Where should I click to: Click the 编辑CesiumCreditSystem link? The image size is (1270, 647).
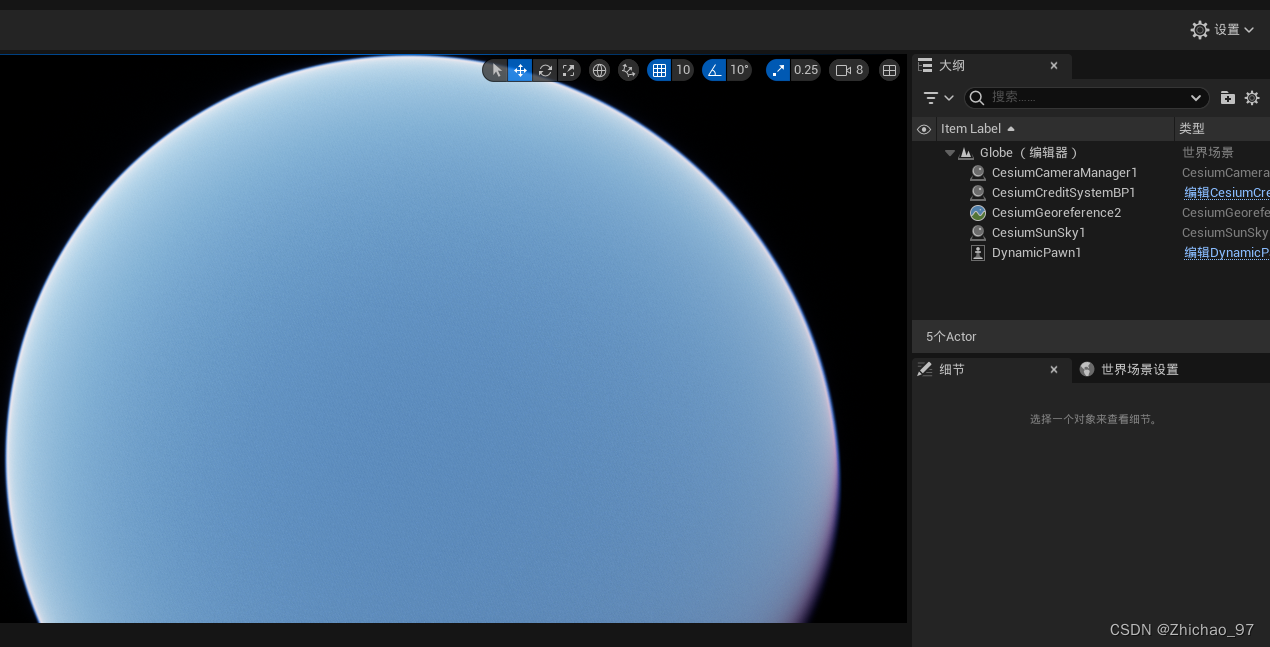tap(1226, 192)
